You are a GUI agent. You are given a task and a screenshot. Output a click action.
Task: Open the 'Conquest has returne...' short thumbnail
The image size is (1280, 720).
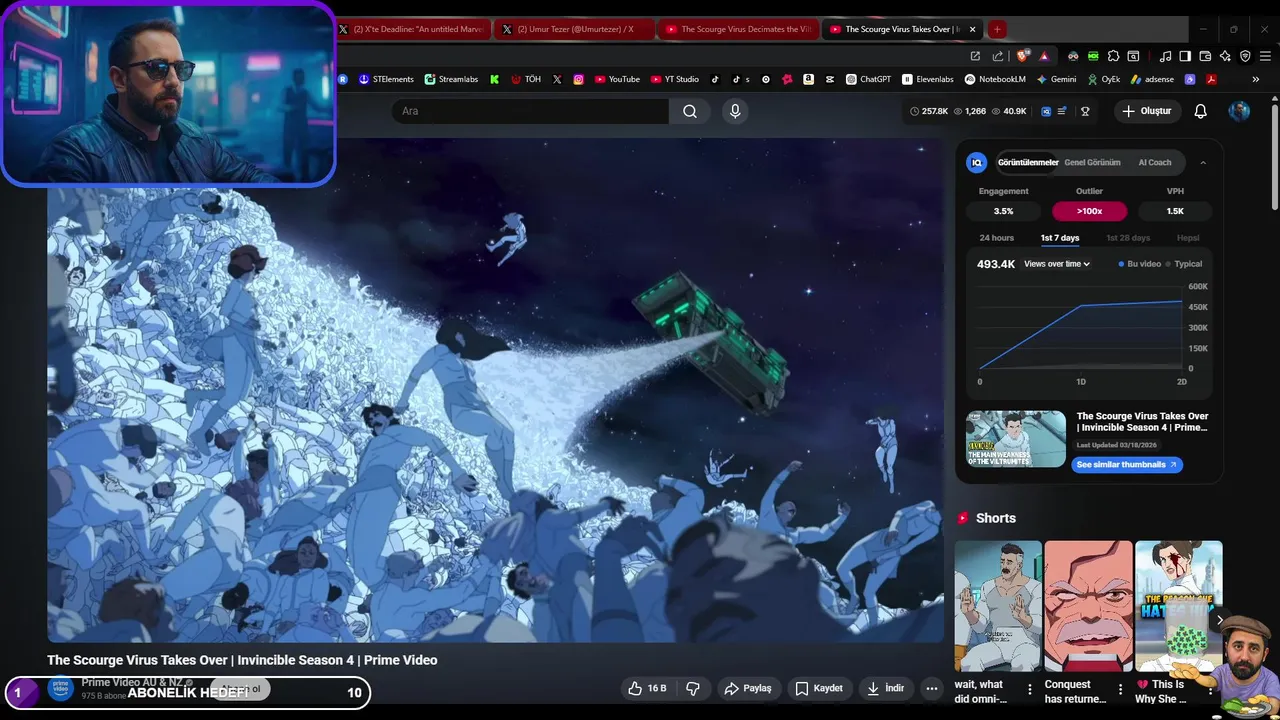tap(1088, 606)
